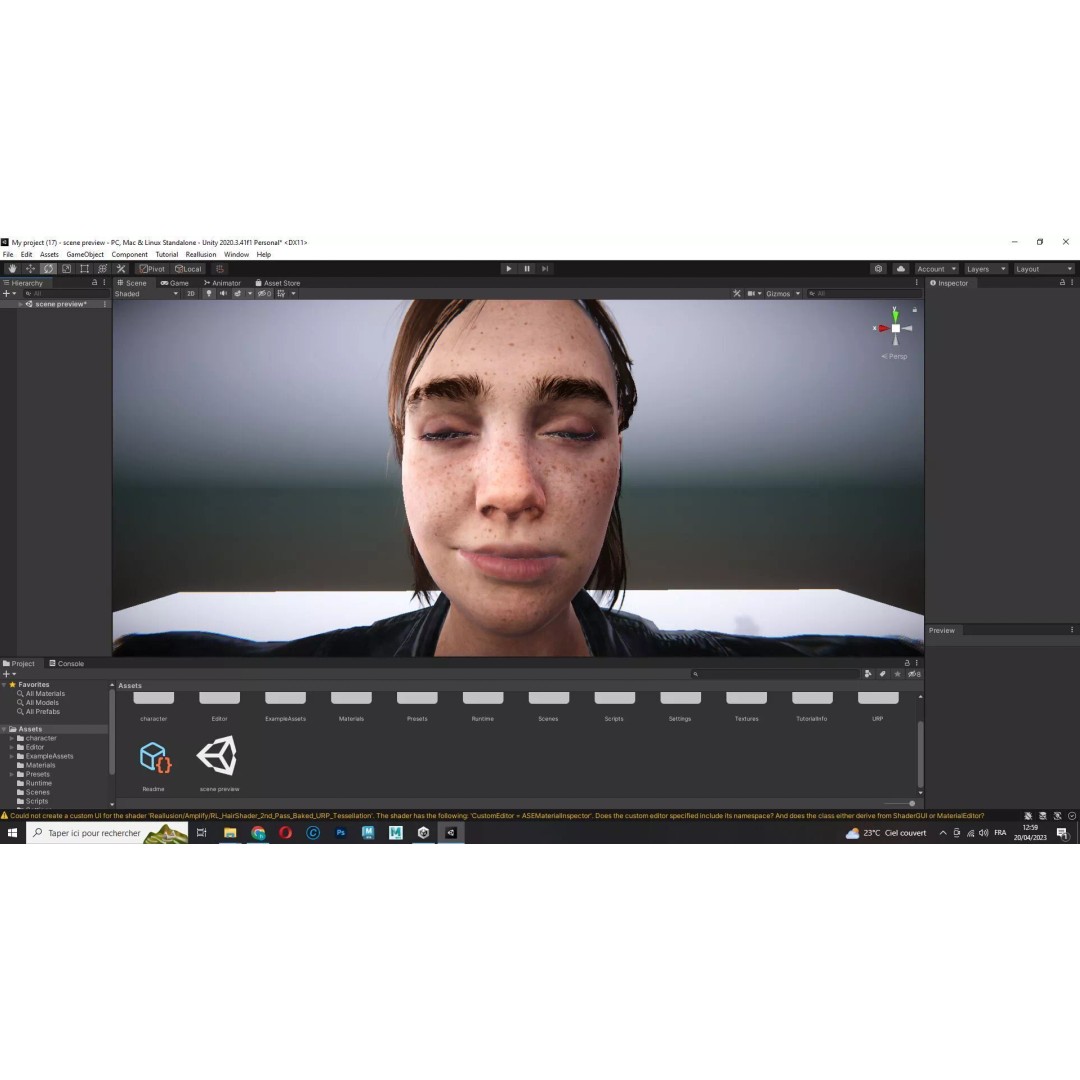Select the Rect Transform tool
The image size is (1080, 1080).
click(x=84, y=269)
